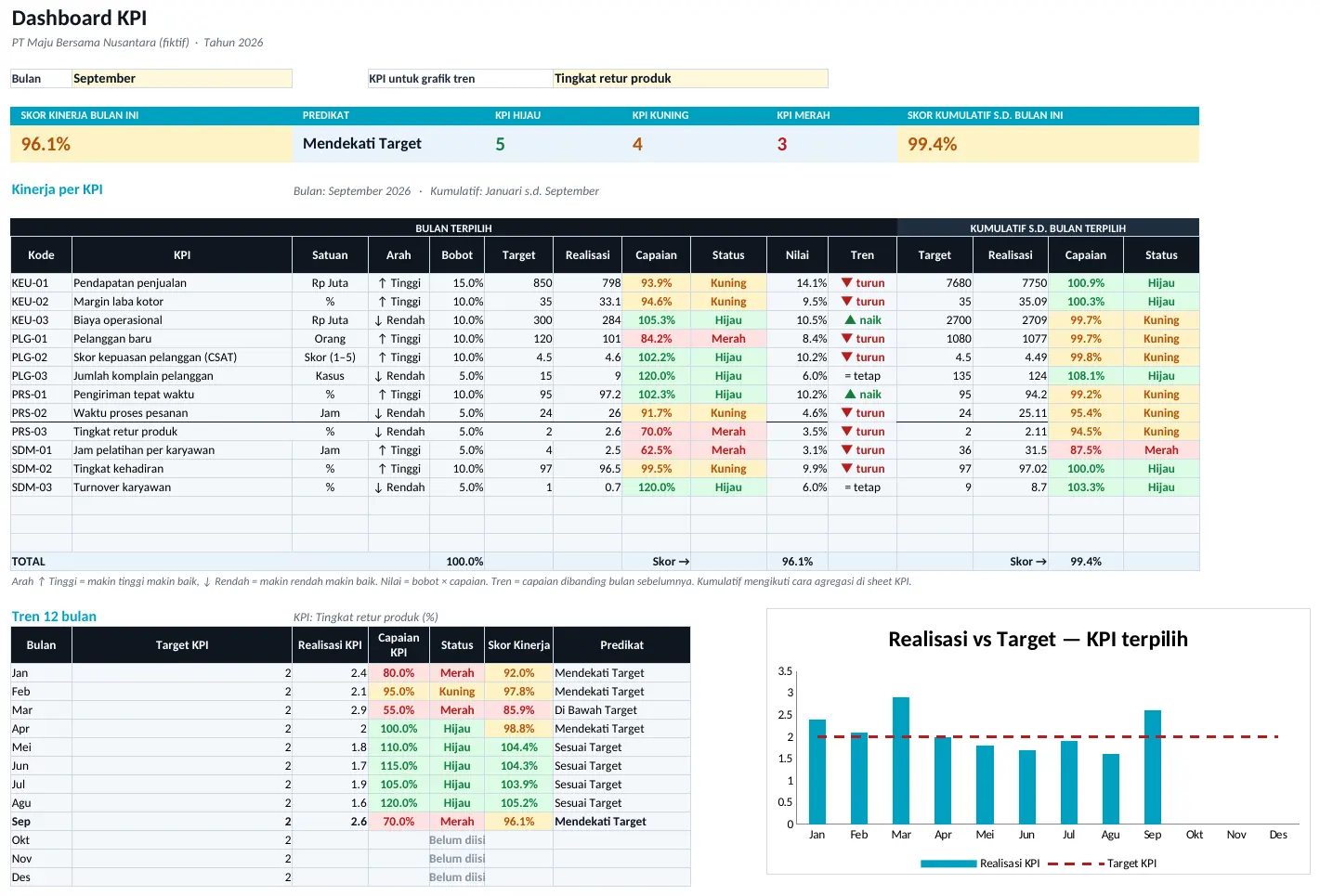Click the red down triangle in the KEU-01 Tren cell
1320x896 pixels.
click(x=847, y=282)
